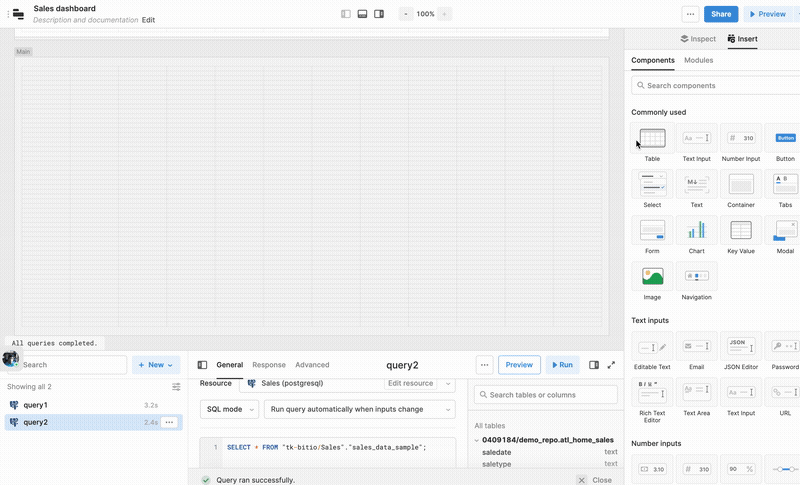This screenshot has height=485, width=800.
Task: Edit the app description link
Action: (148, 20)
